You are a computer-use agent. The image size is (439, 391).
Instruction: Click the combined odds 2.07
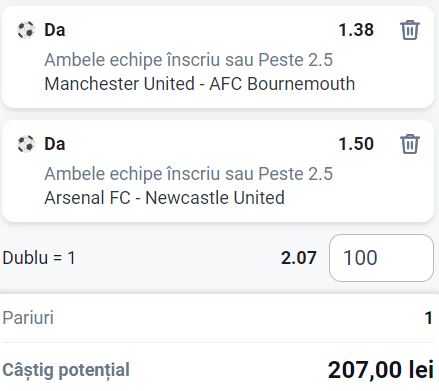click(299, 258)
